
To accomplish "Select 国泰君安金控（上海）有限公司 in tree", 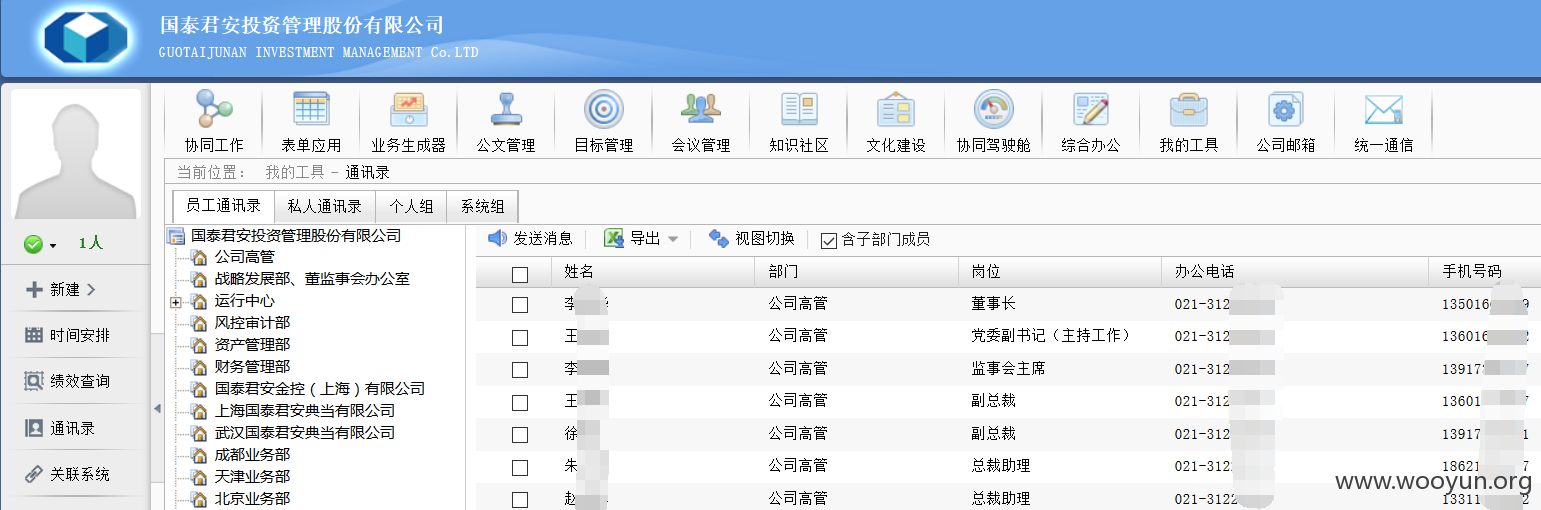I will pos(319,388).
